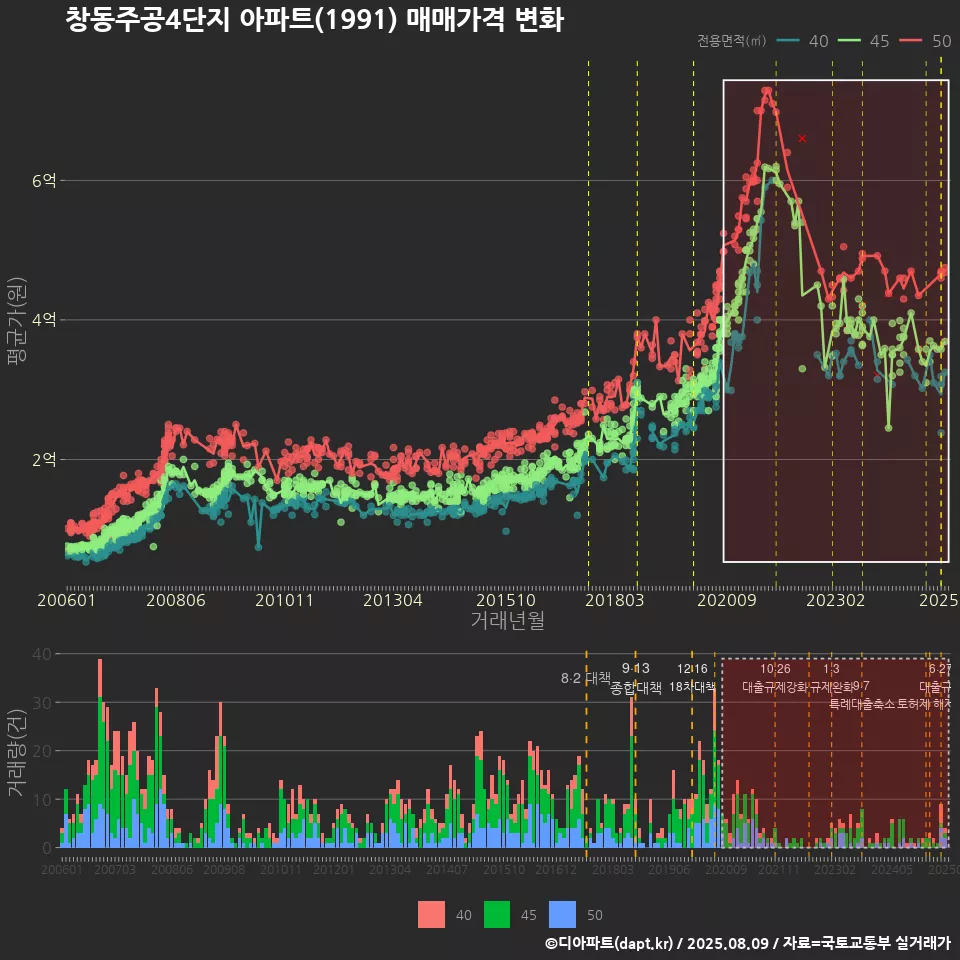Image resolution: width=960 pixels, height=960 pixels.
Task: Click '200703' on the volume chart axis
Action: click(x=115, y=869)
